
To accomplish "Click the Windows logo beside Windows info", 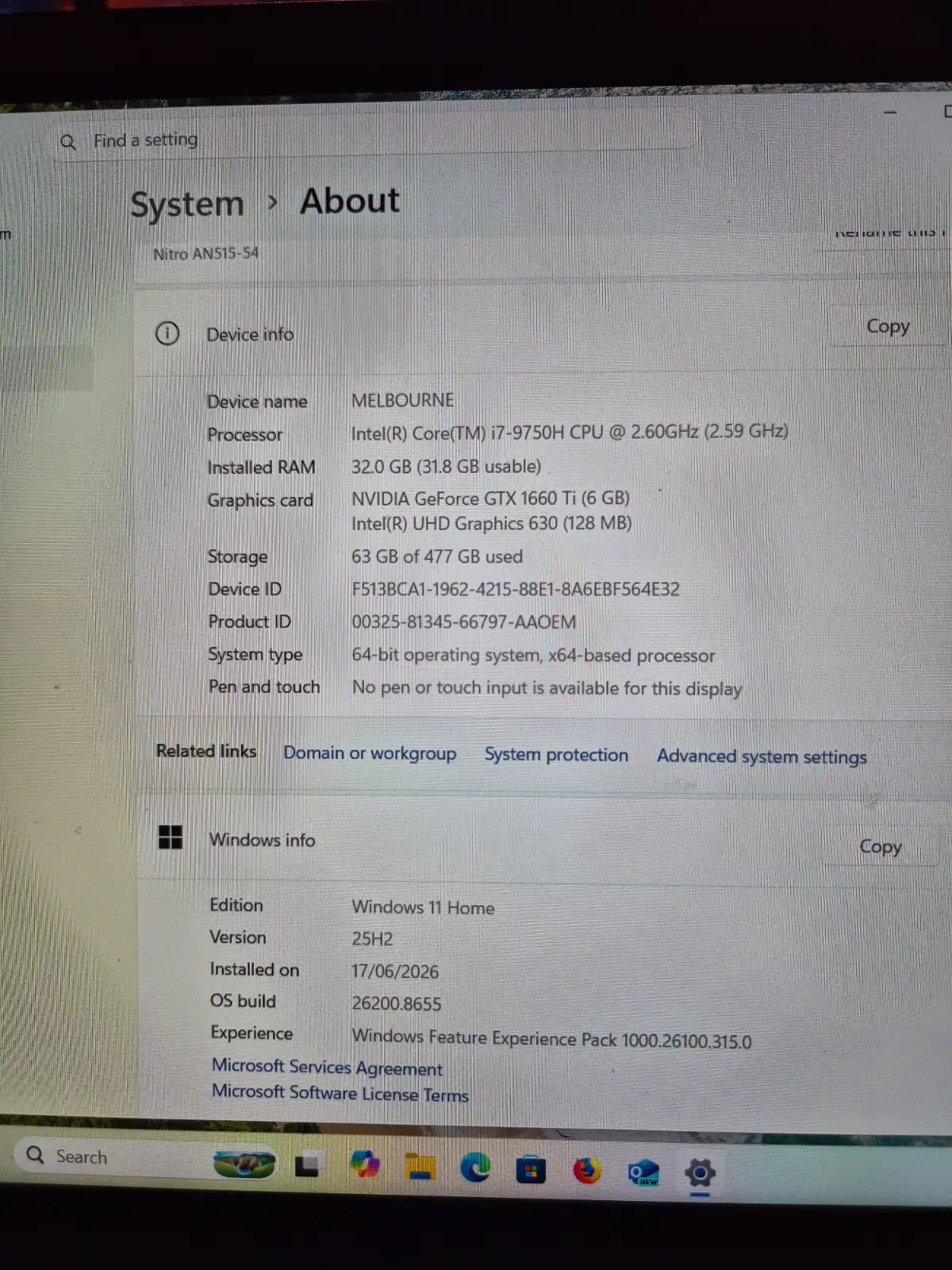I will 171,837.
